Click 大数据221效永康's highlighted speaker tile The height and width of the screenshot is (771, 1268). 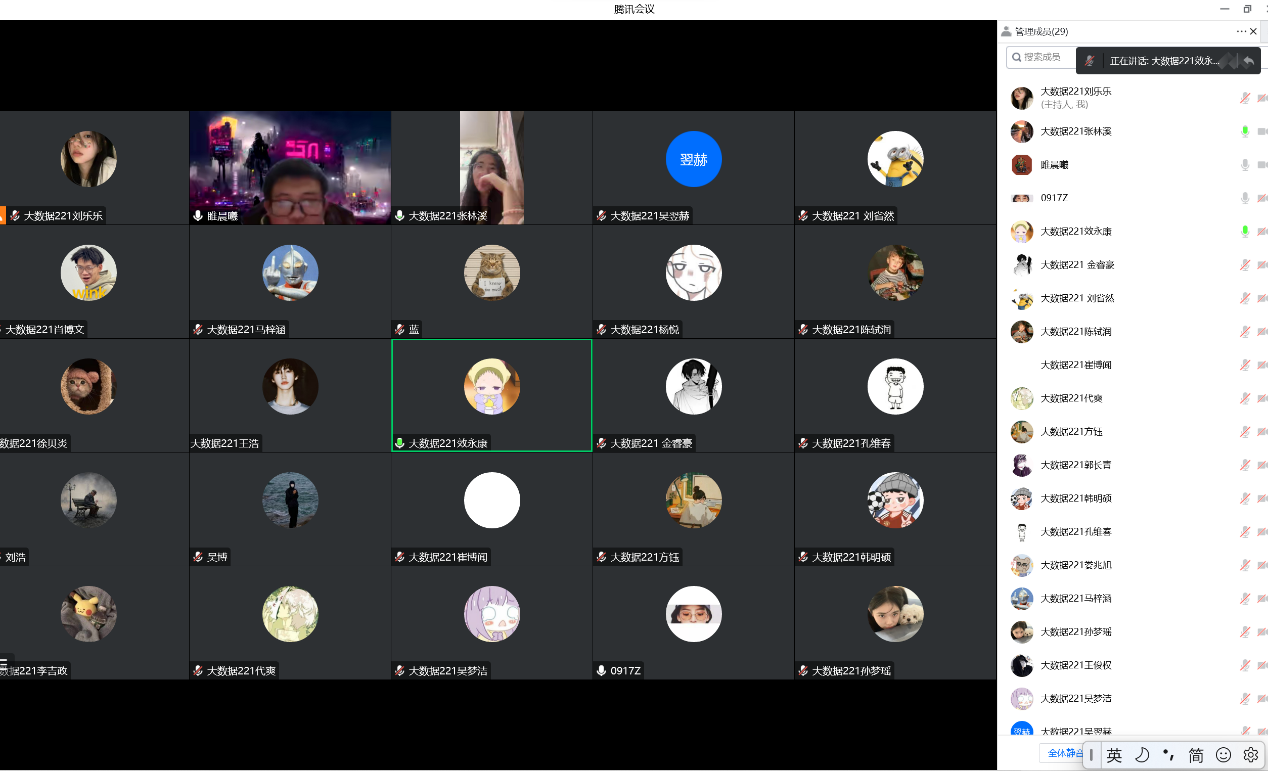pos(491,395)
